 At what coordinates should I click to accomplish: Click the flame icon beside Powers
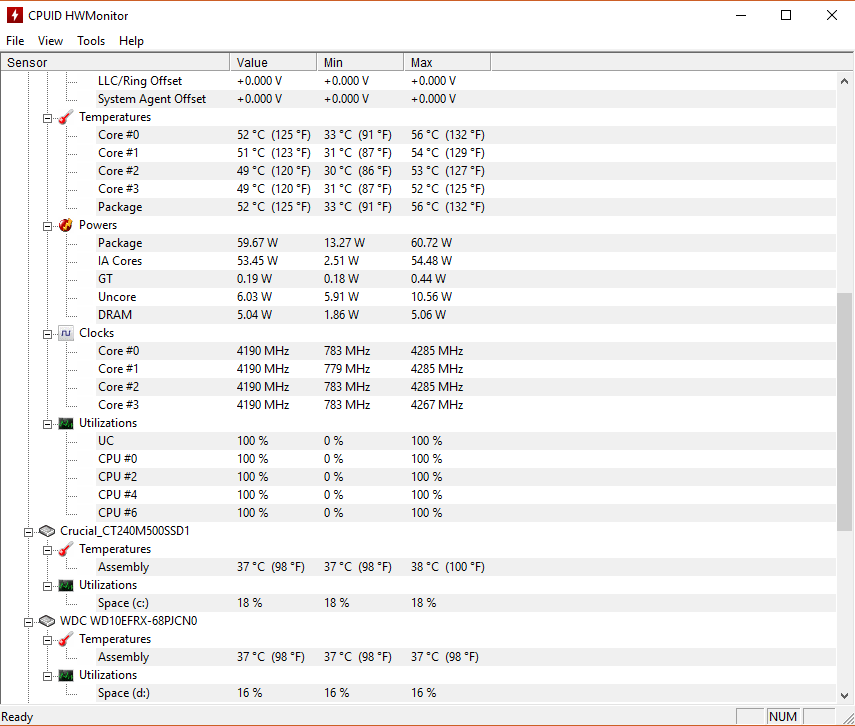pyautogui.click(x=65, y=225)
